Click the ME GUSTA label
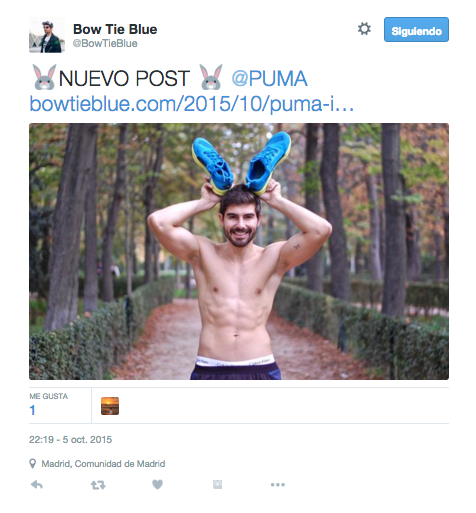This screenshot has height=513, width=476. click(49, 396)
